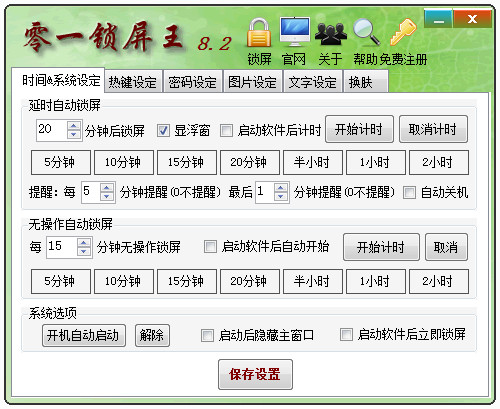Click 半小时 preset under 延时自动锁屏

pos(313,162)
